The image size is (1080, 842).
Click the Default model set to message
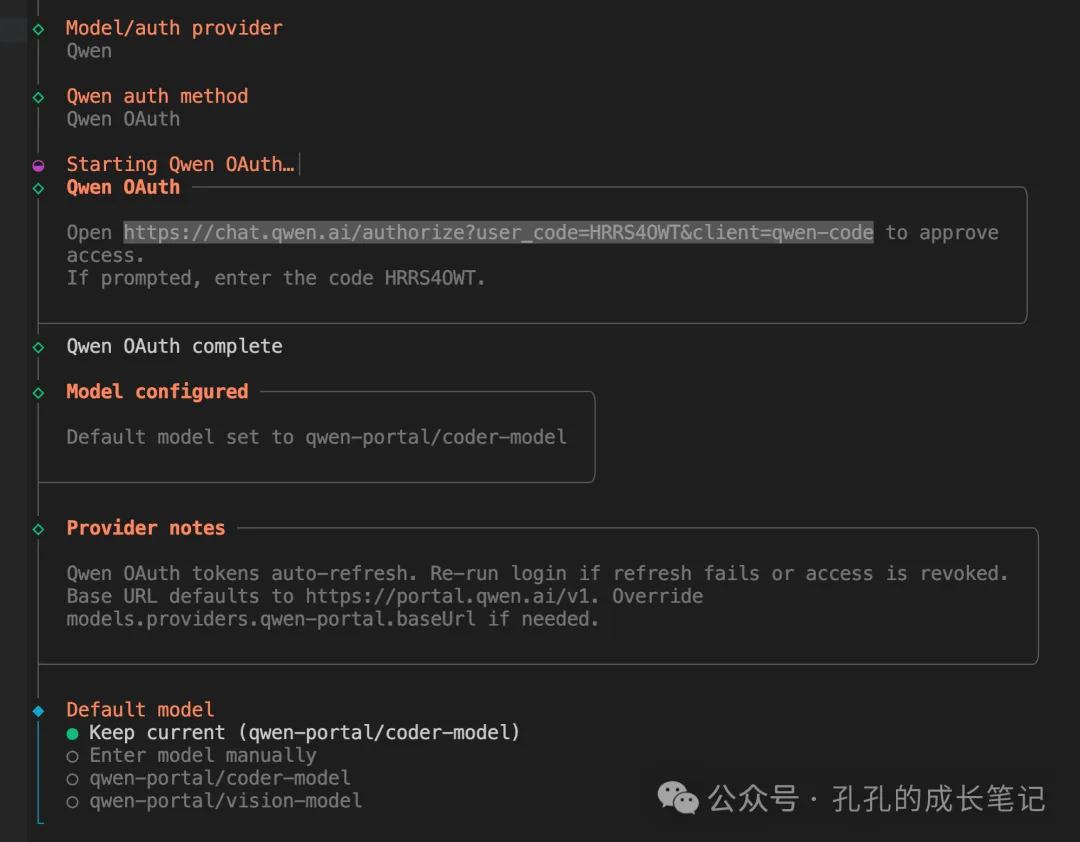coord(316,437)
